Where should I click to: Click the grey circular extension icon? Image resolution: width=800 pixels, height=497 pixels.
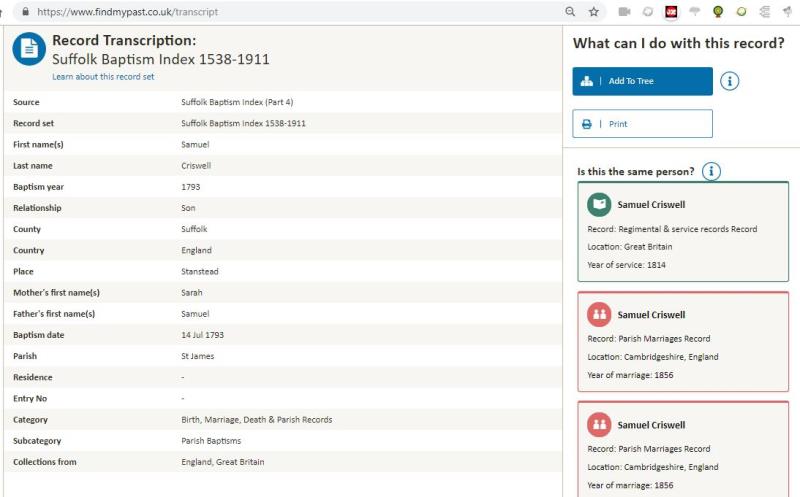click(647, 11)
